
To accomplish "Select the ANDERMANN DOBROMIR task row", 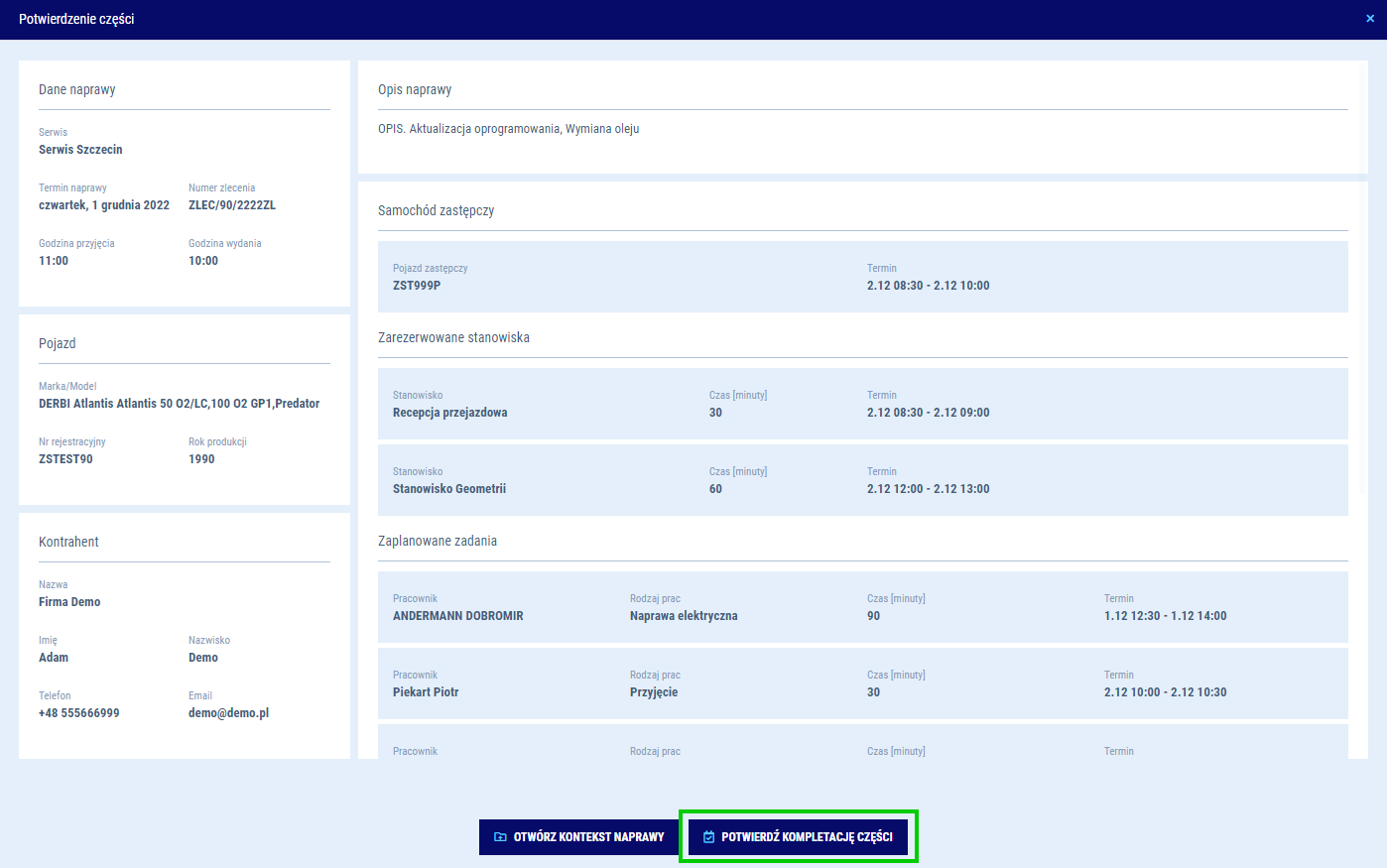I will 862,607.
